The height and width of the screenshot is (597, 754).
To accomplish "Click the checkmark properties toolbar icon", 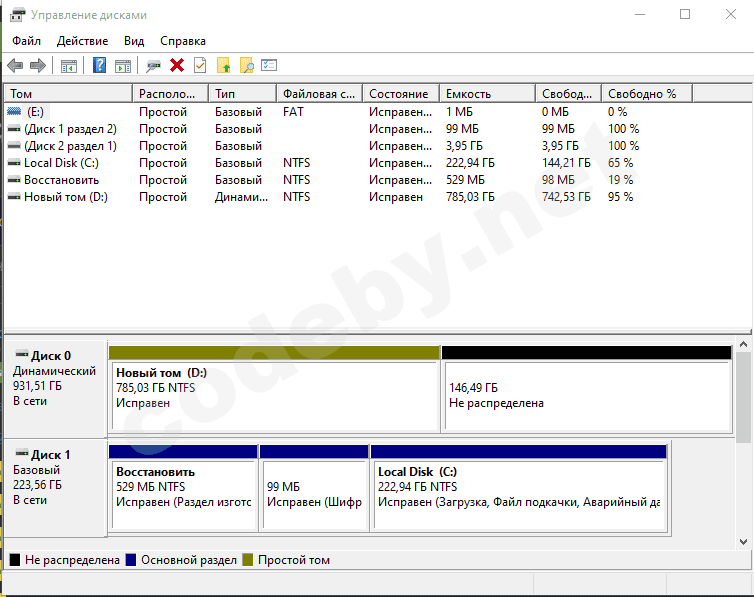I will (200, 65).
